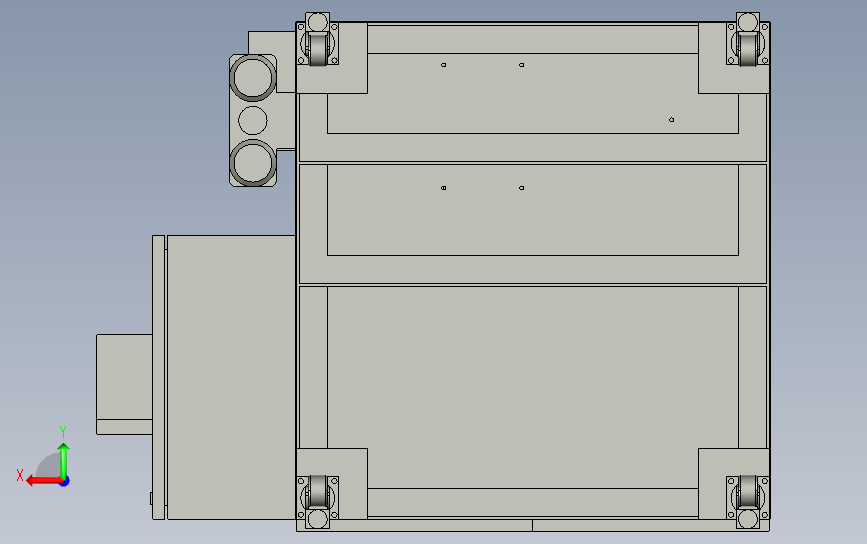
Task: Select the bottom-right caster wheel
Action: (x=748, y=491)
